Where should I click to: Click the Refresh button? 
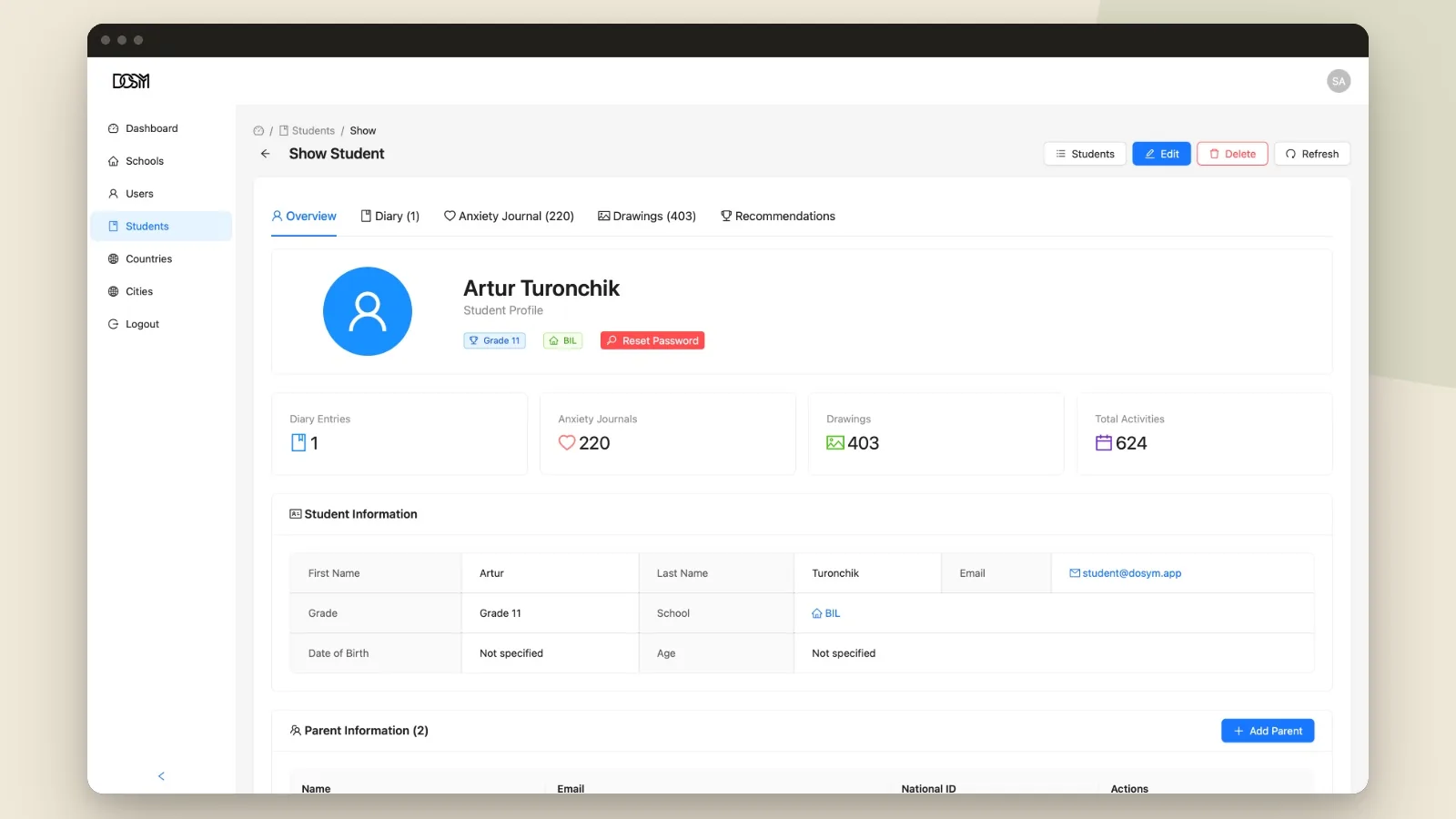point(1312,154)
